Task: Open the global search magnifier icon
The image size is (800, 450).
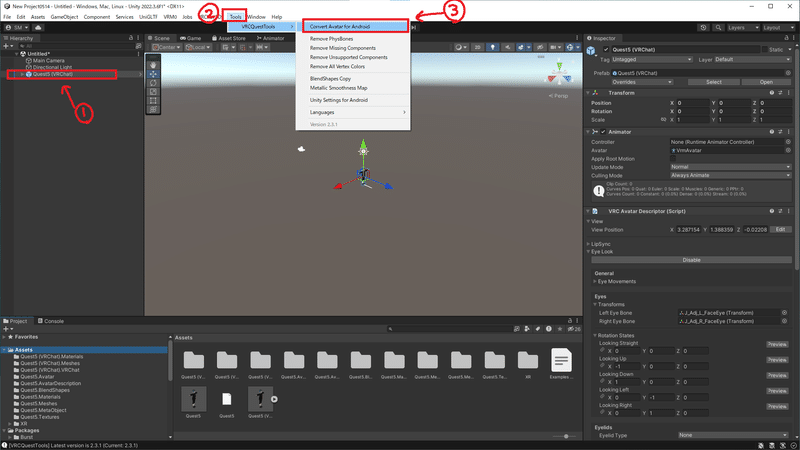Action: (718, 28)
